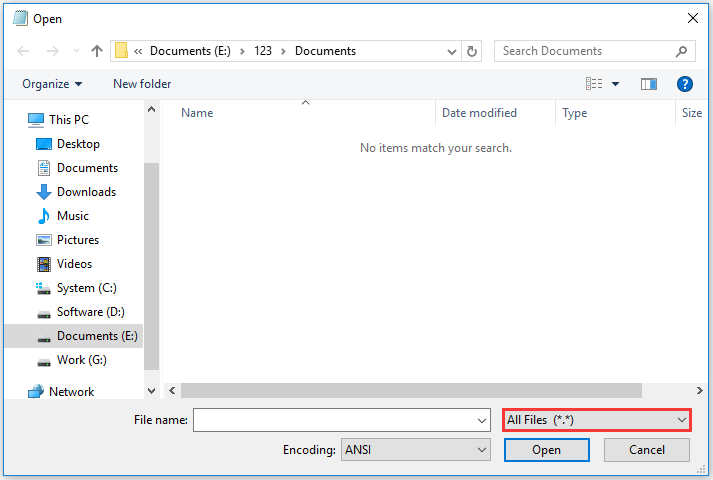713x480 pixels.
Task: Click the Cancel button
Action: pos(647,450)
